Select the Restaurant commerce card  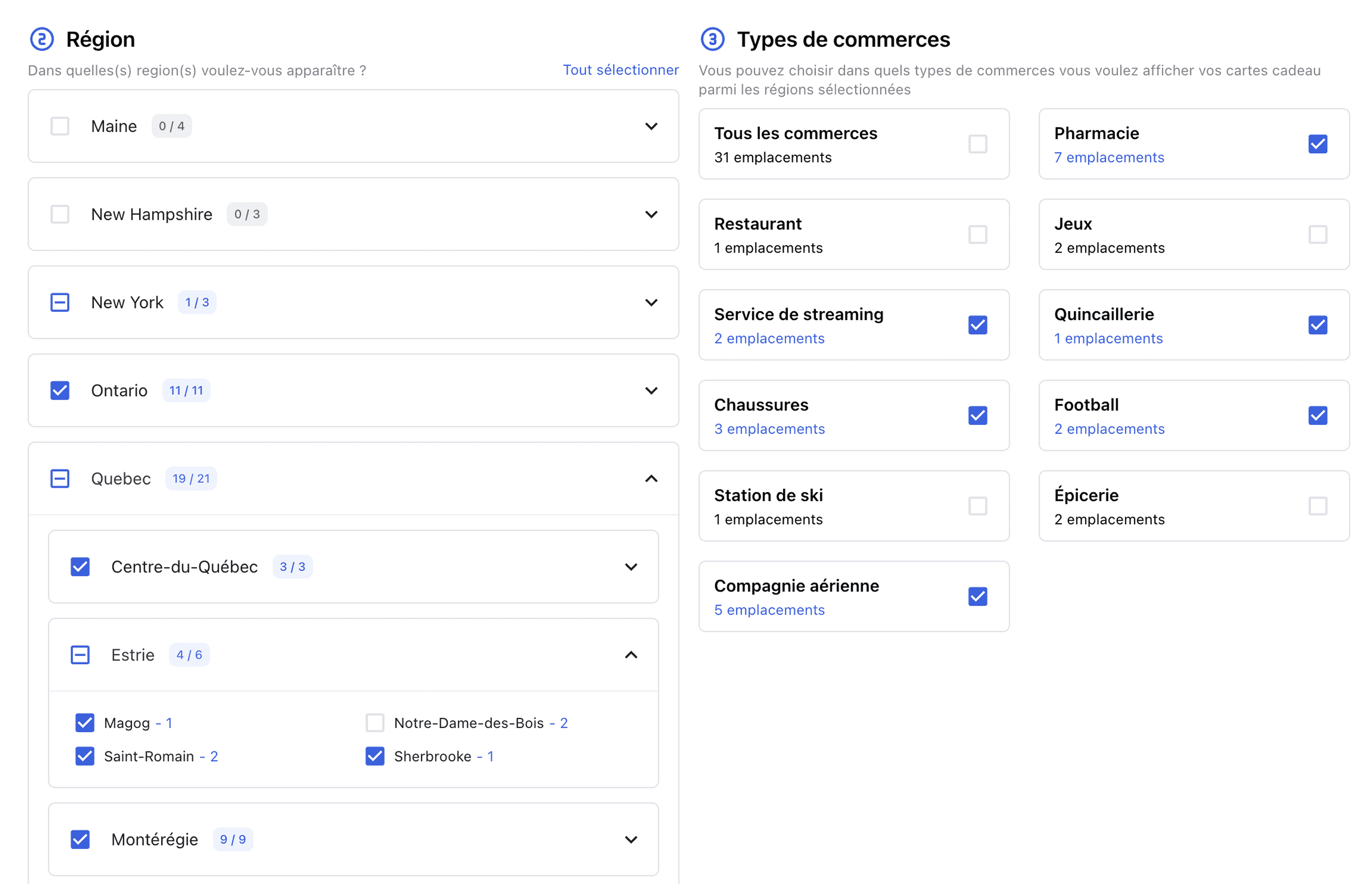[854, 235]
